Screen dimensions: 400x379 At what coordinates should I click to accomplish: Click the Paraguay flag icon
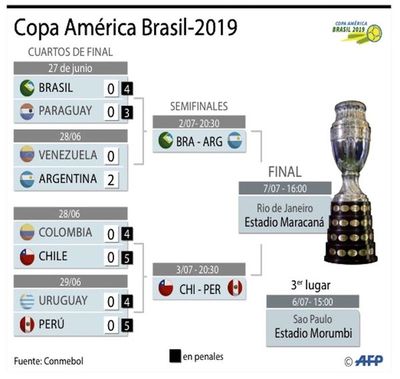coord(27,112)
